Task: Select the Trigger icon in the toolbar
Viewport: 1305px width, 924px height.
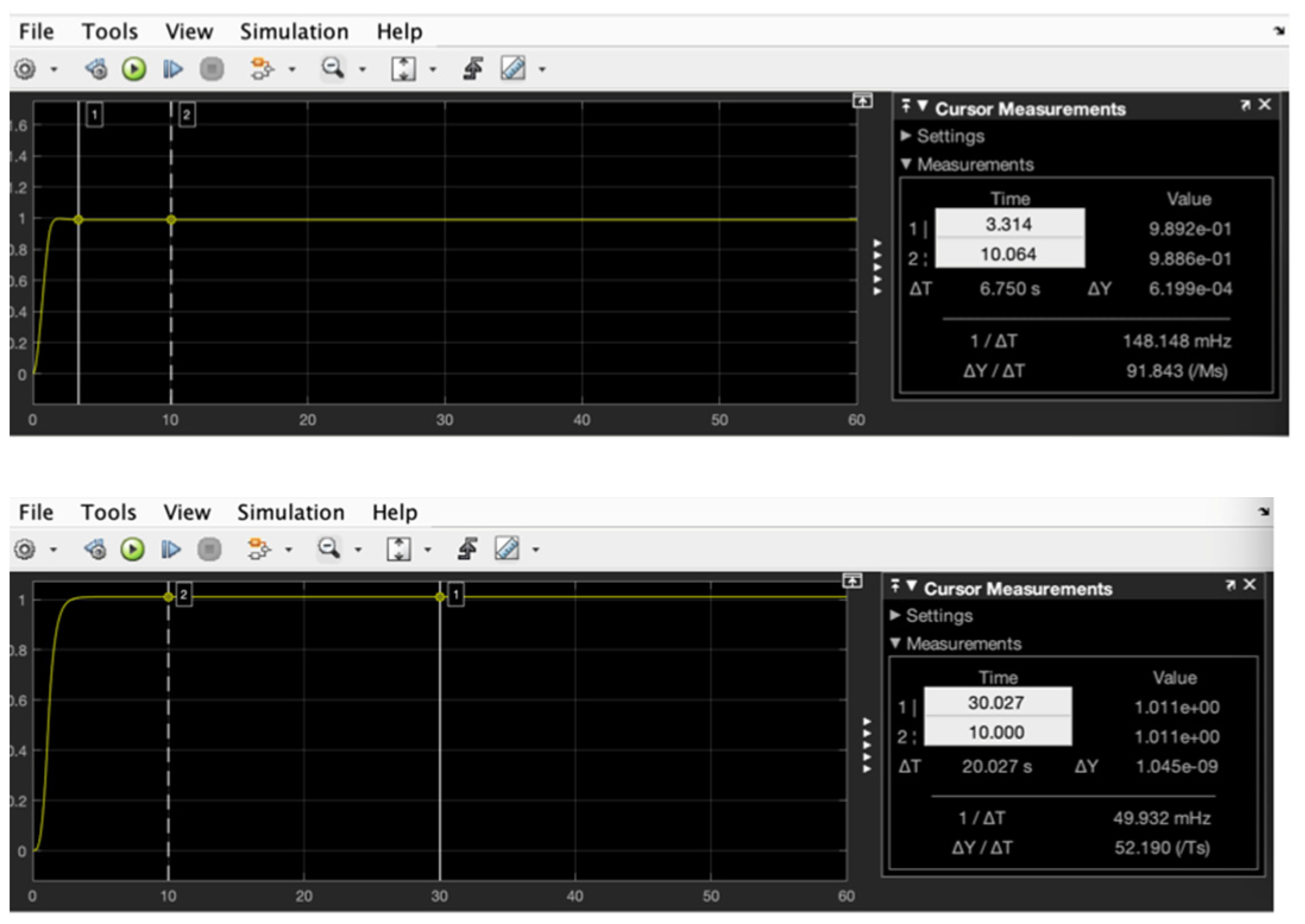Action: click(472, 69)
